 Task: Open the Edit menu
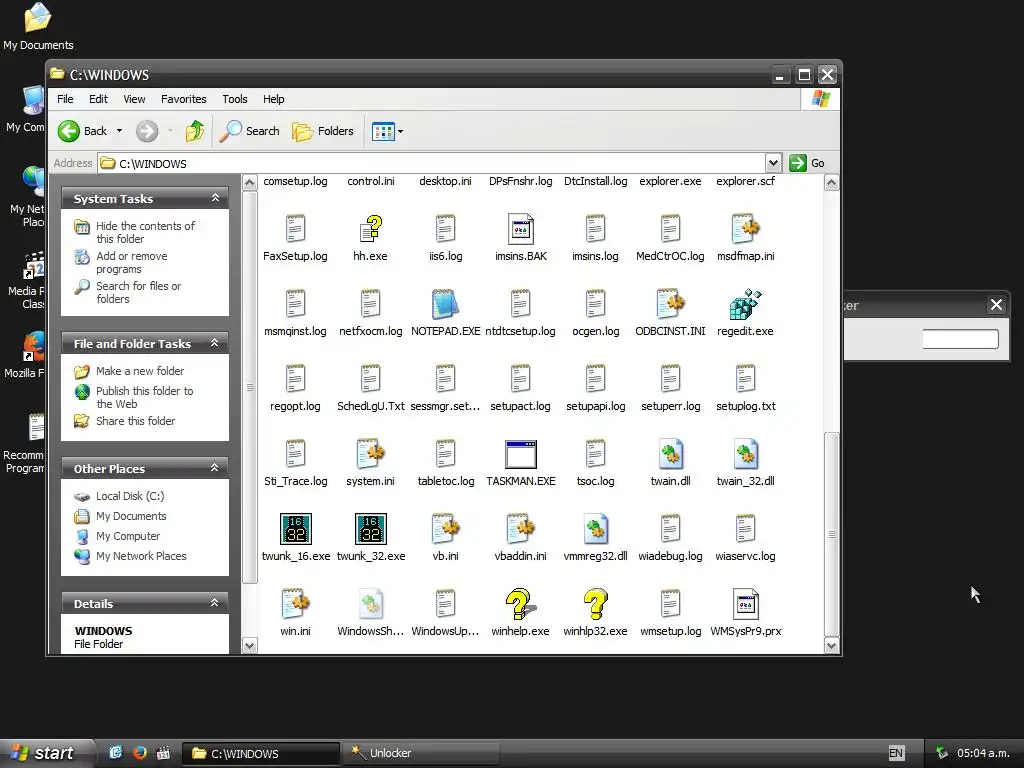pos(98,99)
